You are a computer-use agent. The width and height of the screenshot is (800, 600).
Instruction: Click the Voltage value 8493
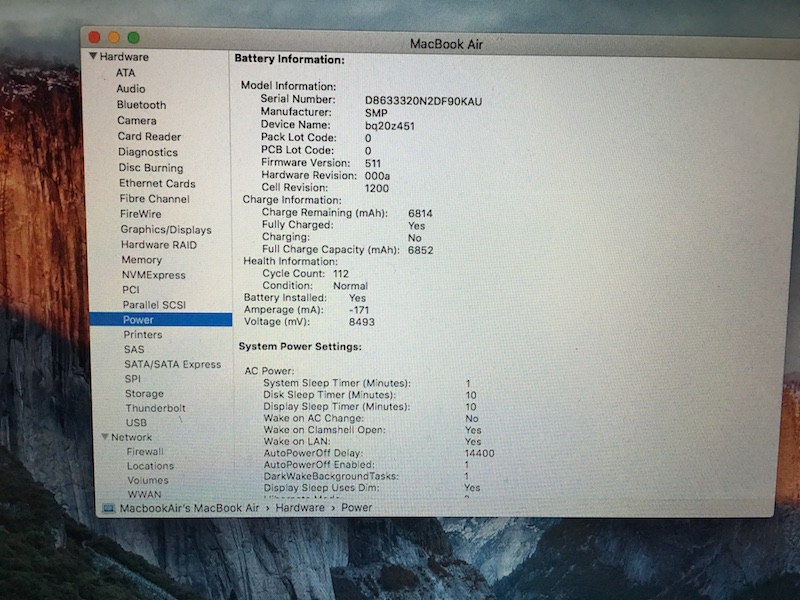(x=362, y=322)
